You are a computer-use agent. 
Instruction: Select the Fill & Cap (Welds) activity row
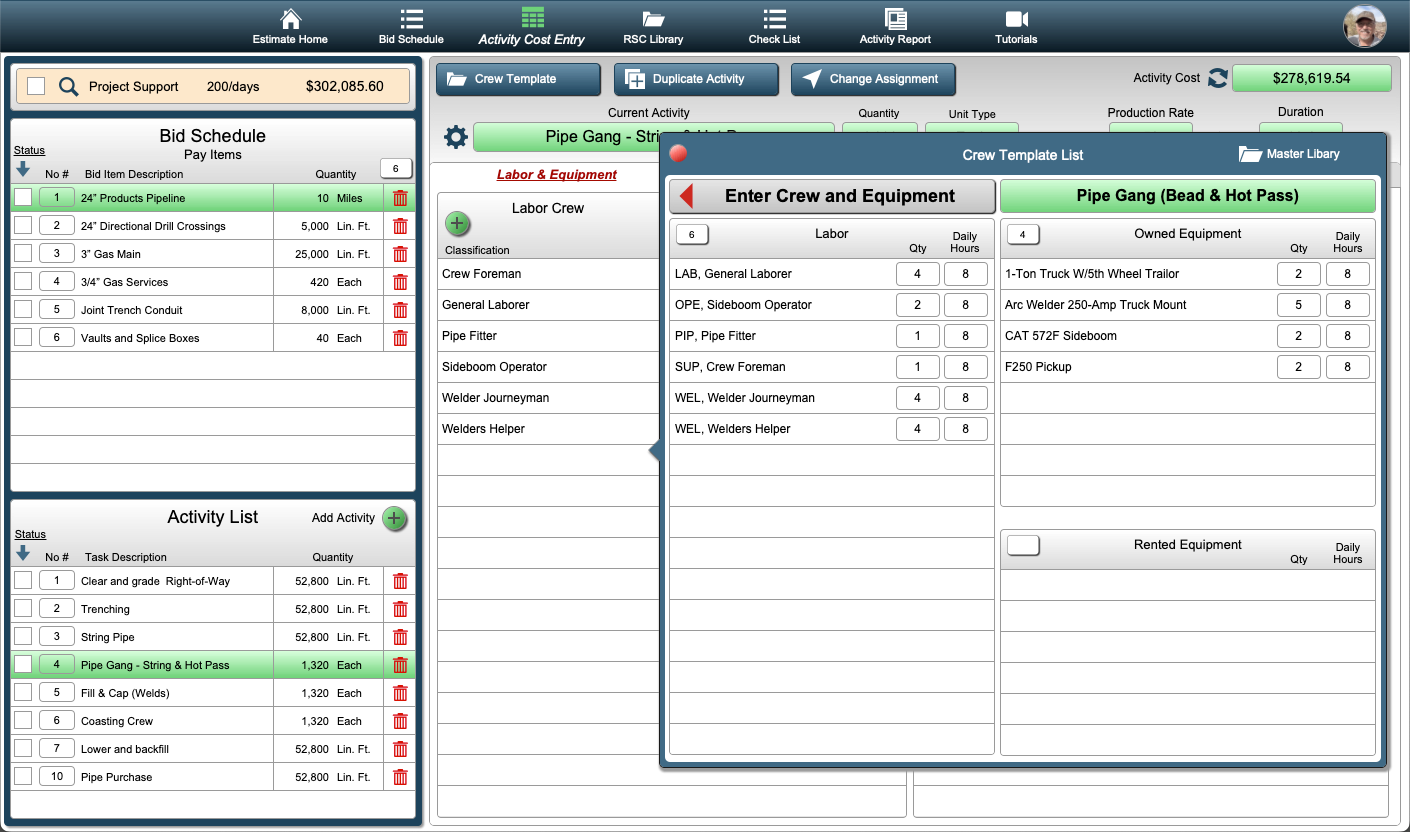coord(213,693)
